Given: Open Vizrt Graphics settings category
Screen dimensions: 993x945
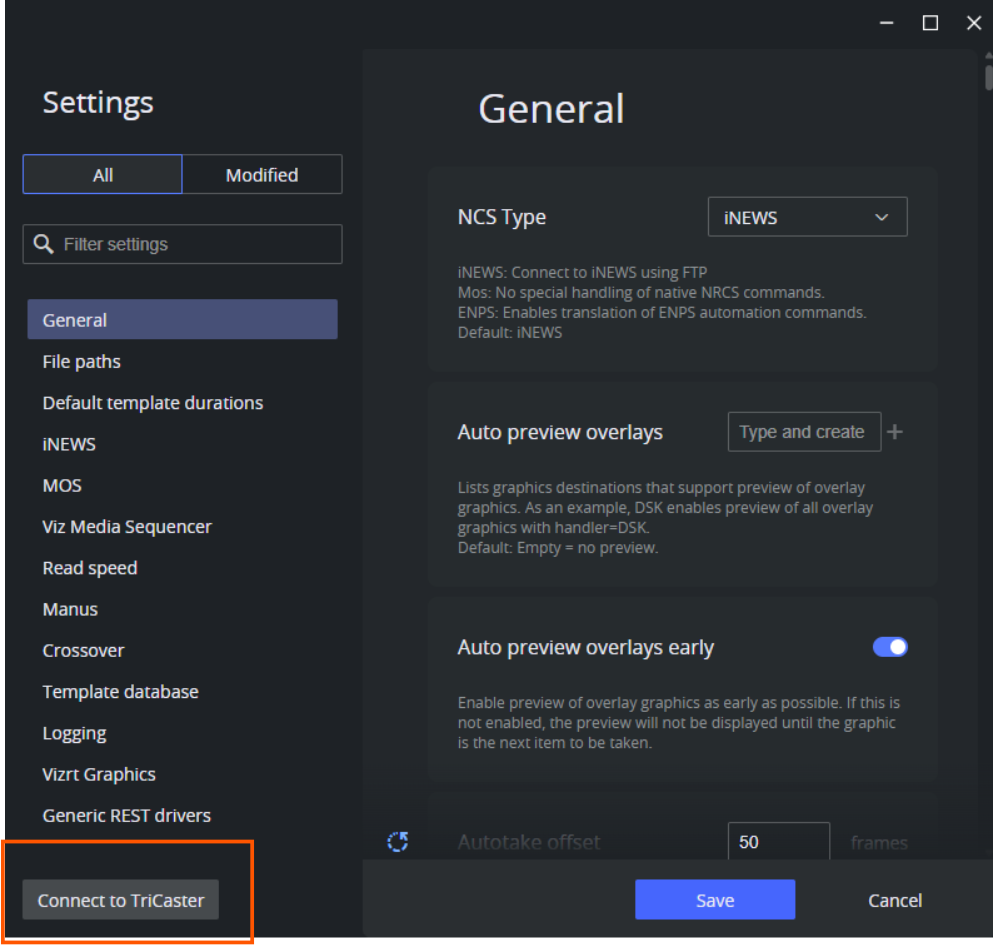Looking at the screenshot, I should 99,774.
